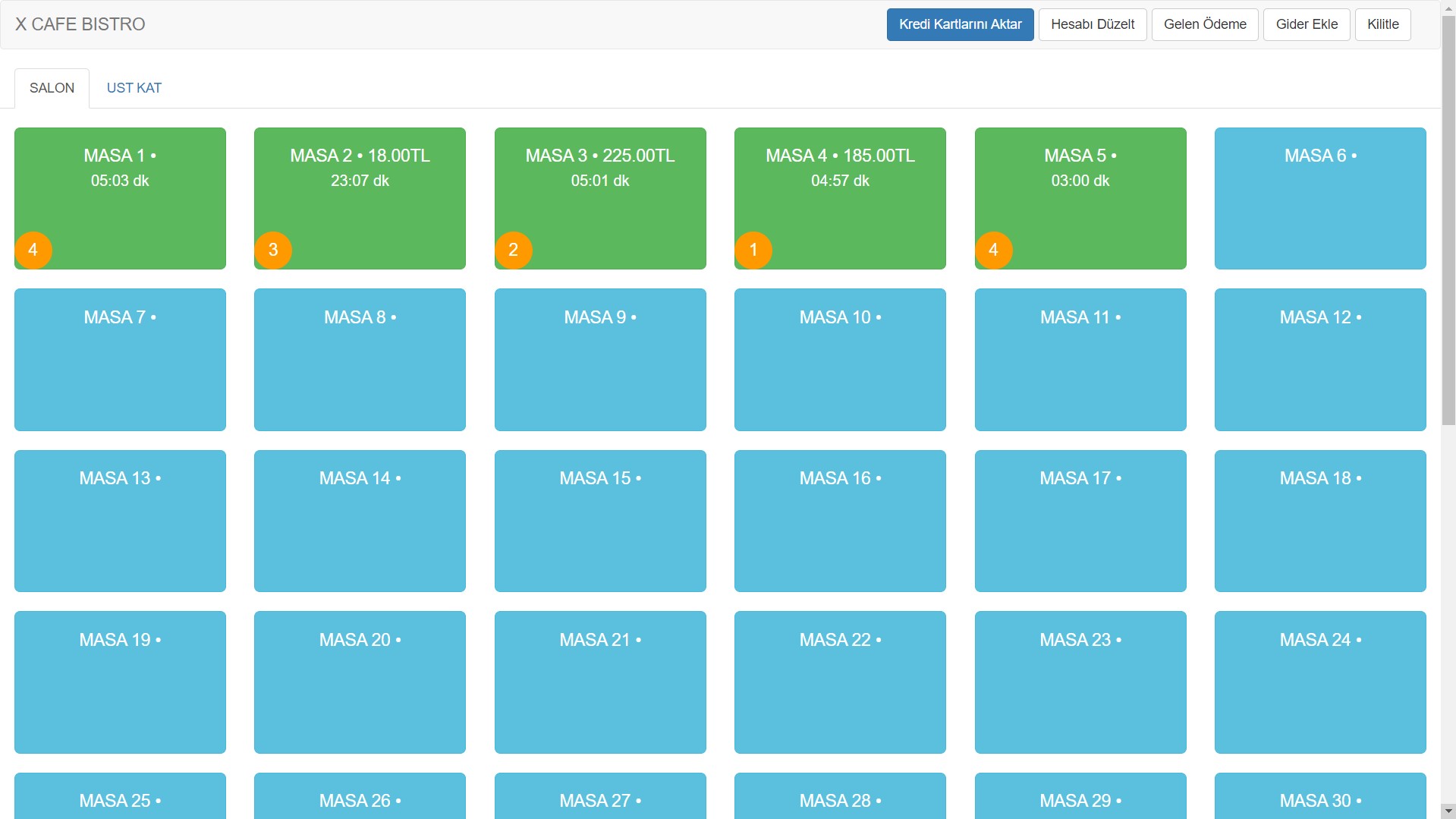Open MASA 3 with 225.00TL bill

click(x=600, y=198)
